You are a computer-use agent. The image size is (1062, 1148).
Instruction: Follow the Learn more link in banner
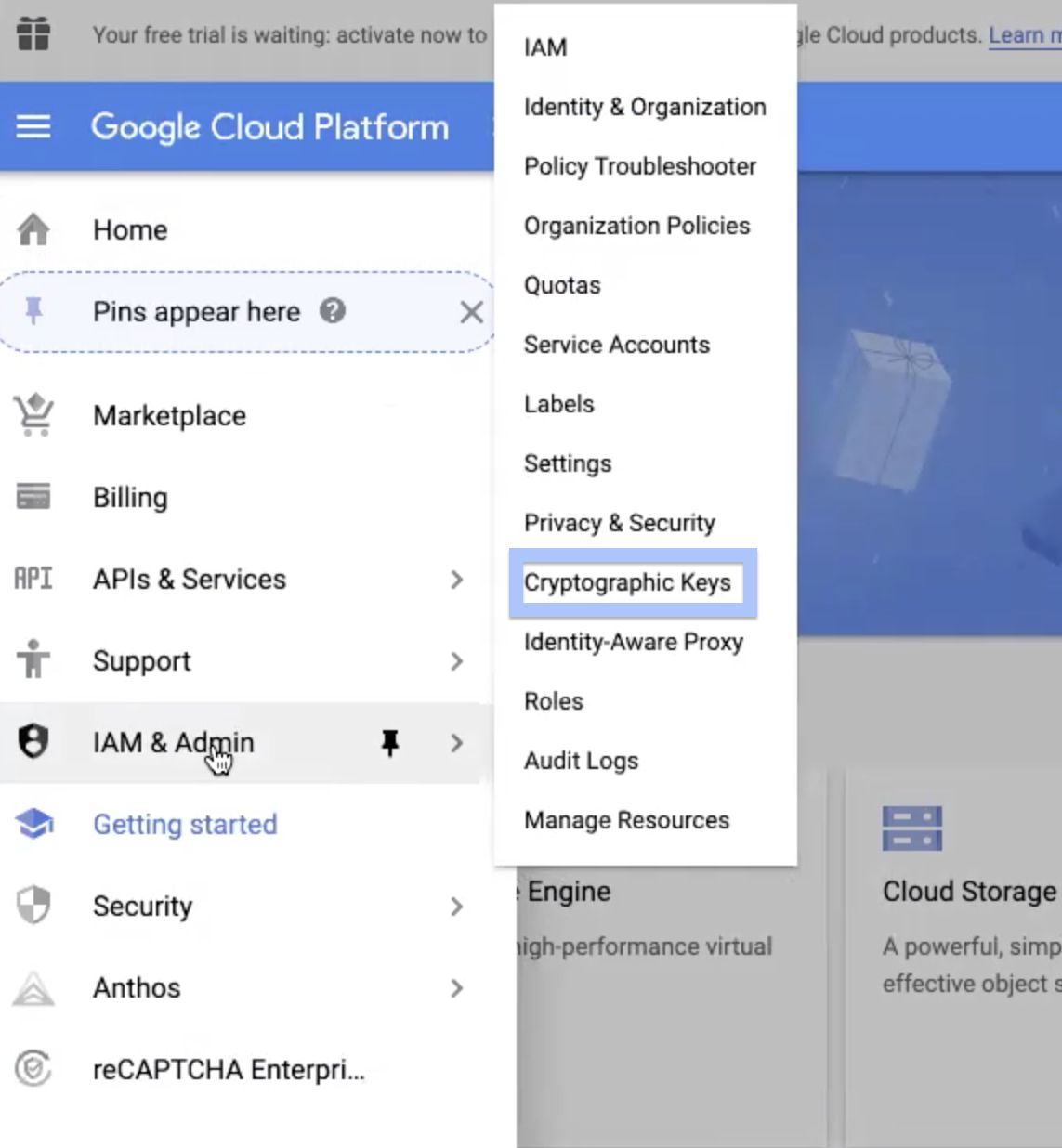(x=1025, y=34)
